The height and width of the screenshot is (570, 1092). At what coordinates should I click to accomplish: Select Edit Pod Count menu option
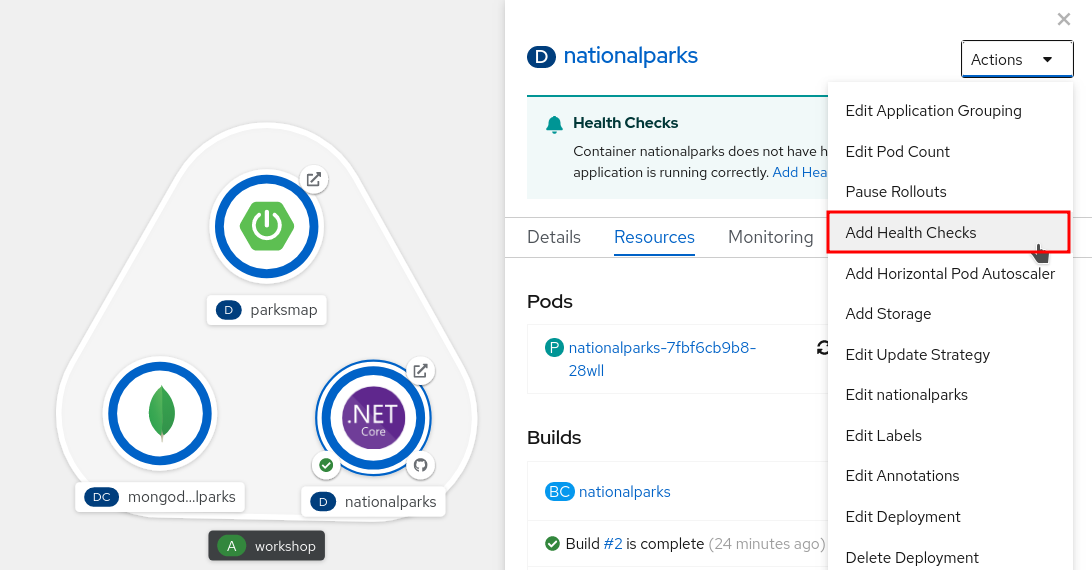coord(897,152)
